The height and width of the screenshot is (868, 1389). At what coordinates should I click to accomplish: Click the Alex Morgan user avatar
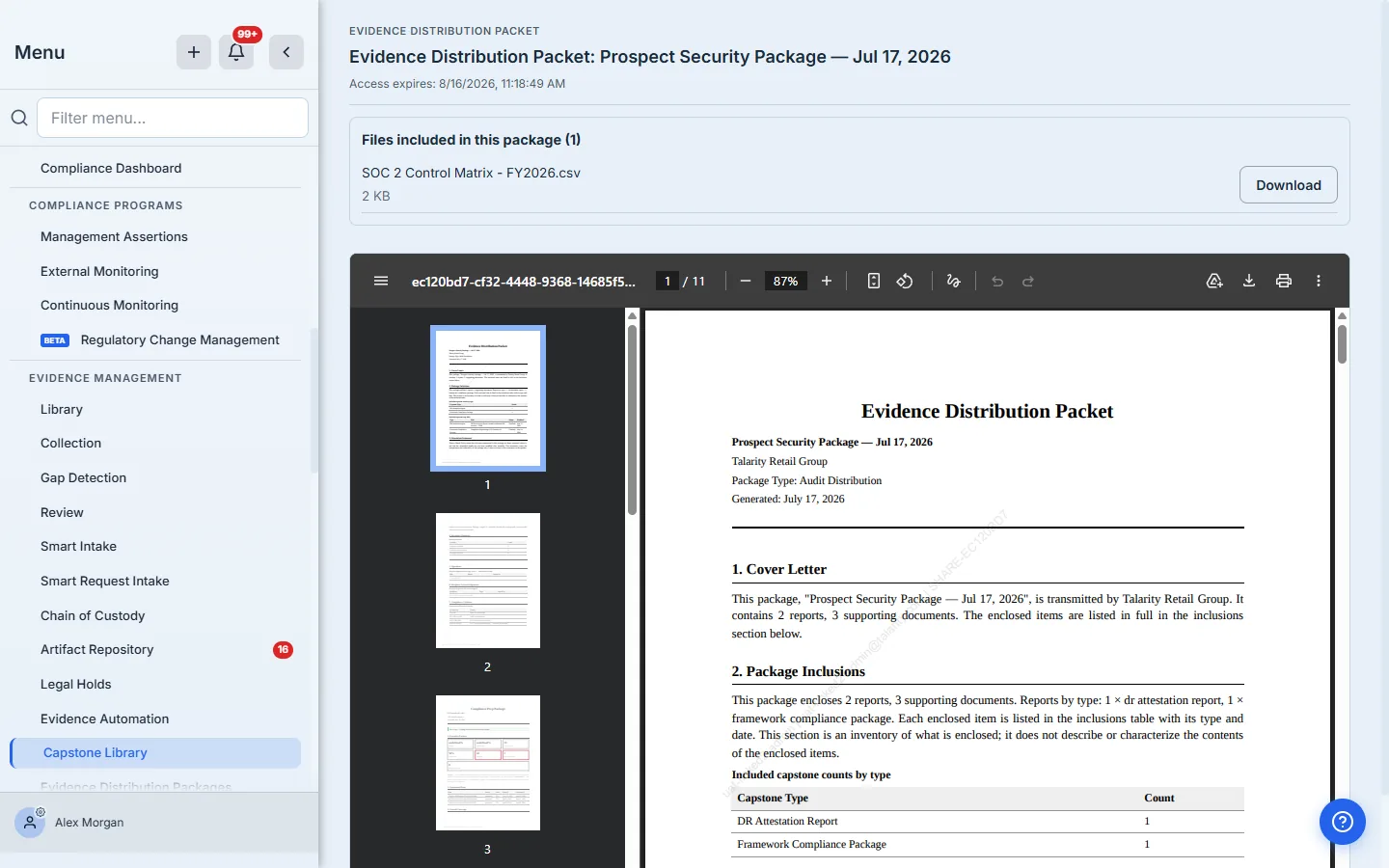[30, 823]
